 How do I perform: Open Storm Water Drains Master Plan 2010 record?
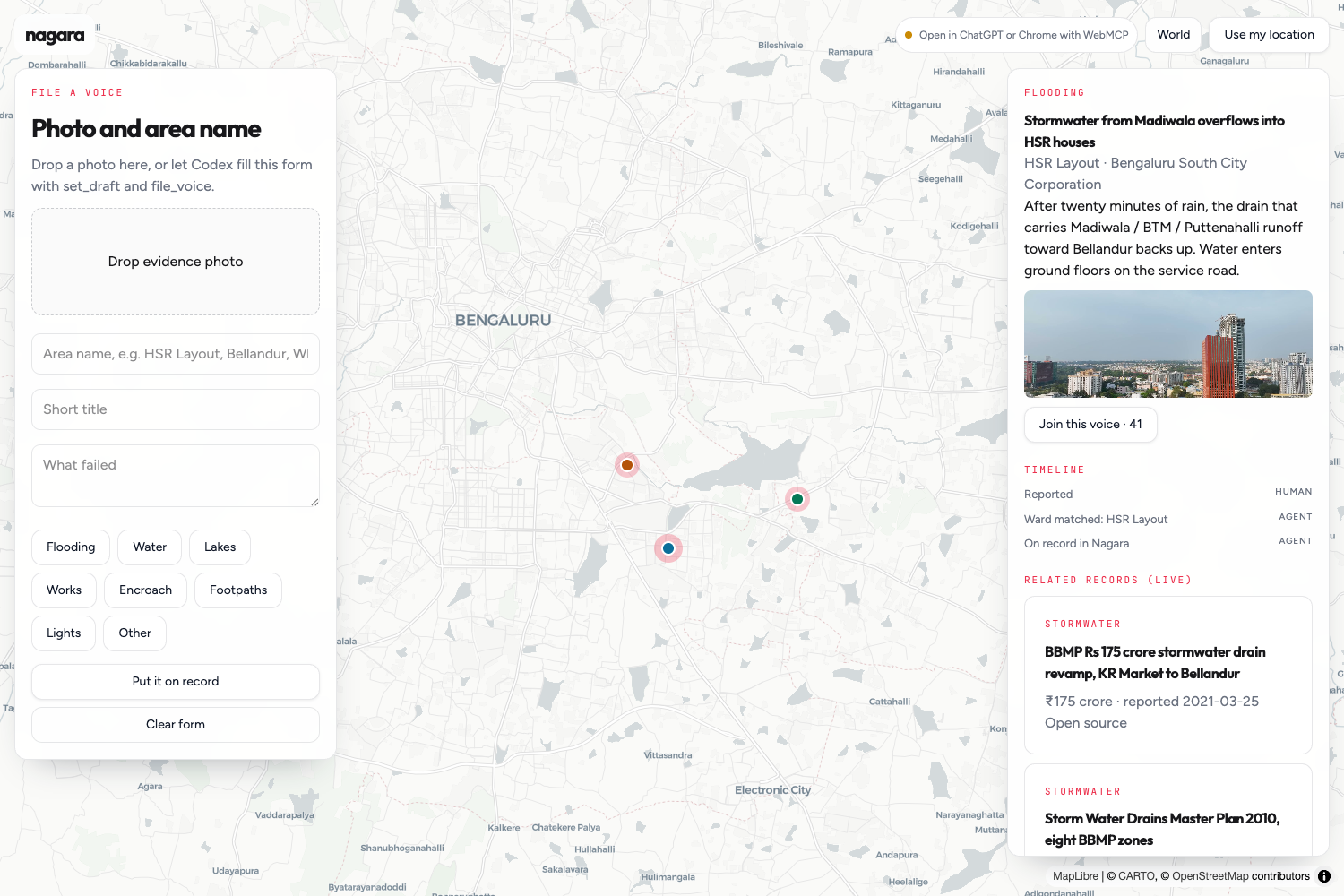(x=1168, y=810)
